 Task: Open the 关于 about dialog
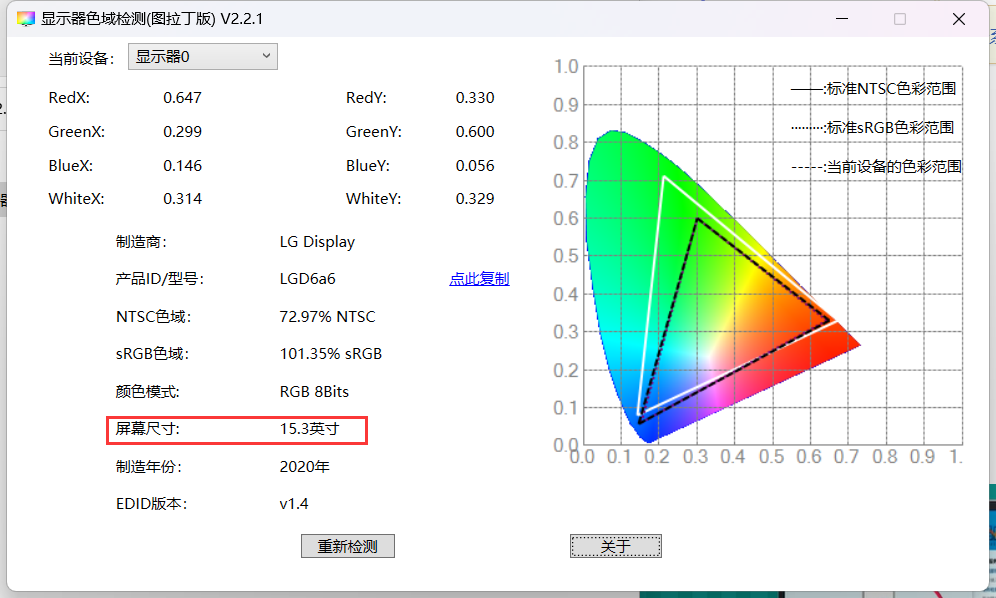tap(615, 546)
